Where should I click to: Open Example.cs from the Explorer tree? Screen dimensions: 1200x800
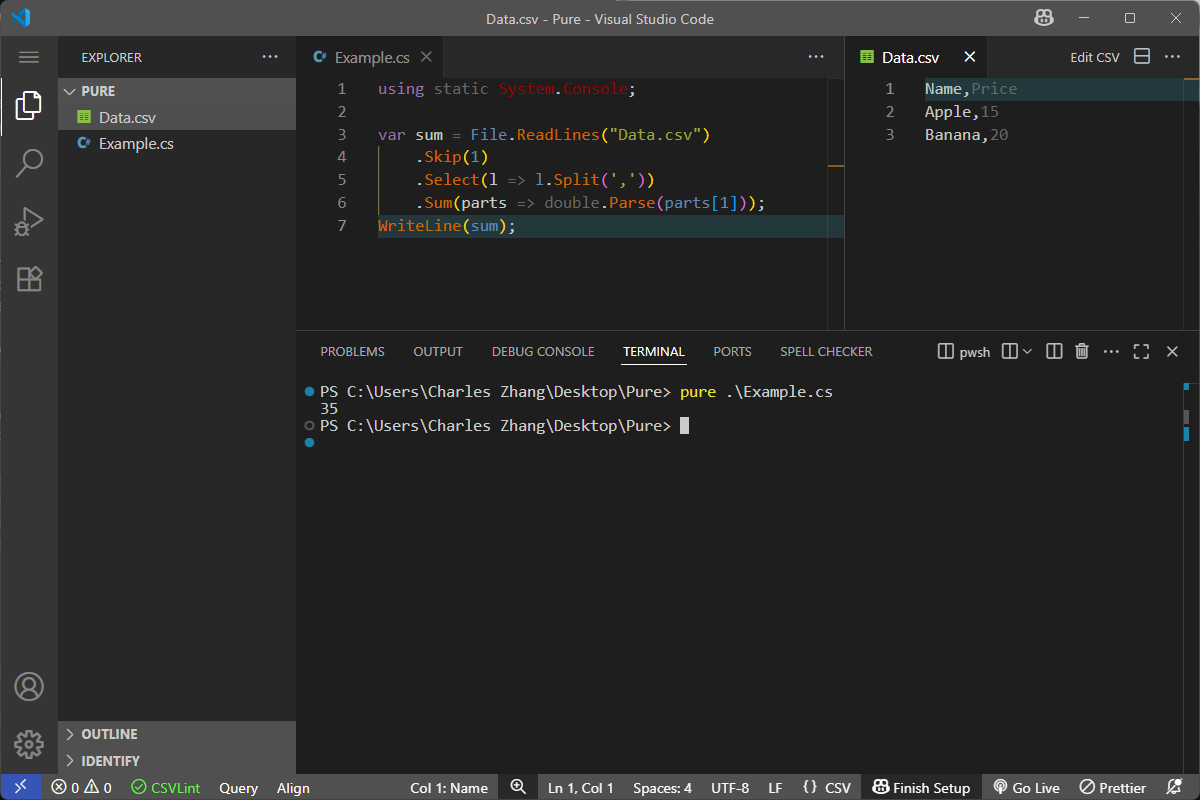point(177,143)
